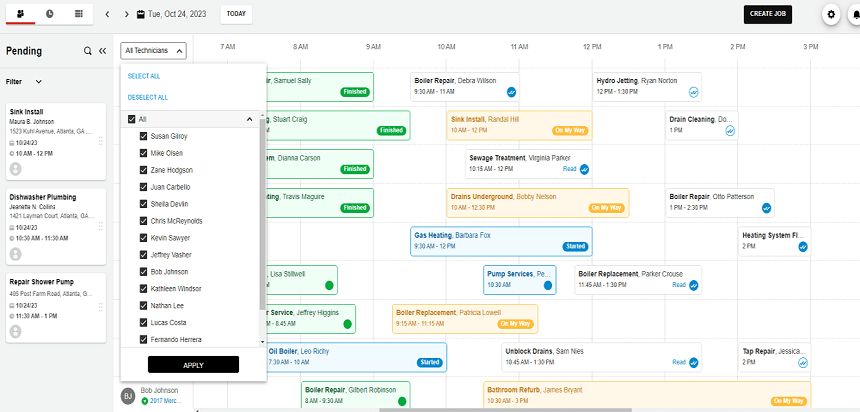This screenshot has height=412, width=860.
Task: Click unassigned avatar on Repair Shower Pump
Action: 15,331
